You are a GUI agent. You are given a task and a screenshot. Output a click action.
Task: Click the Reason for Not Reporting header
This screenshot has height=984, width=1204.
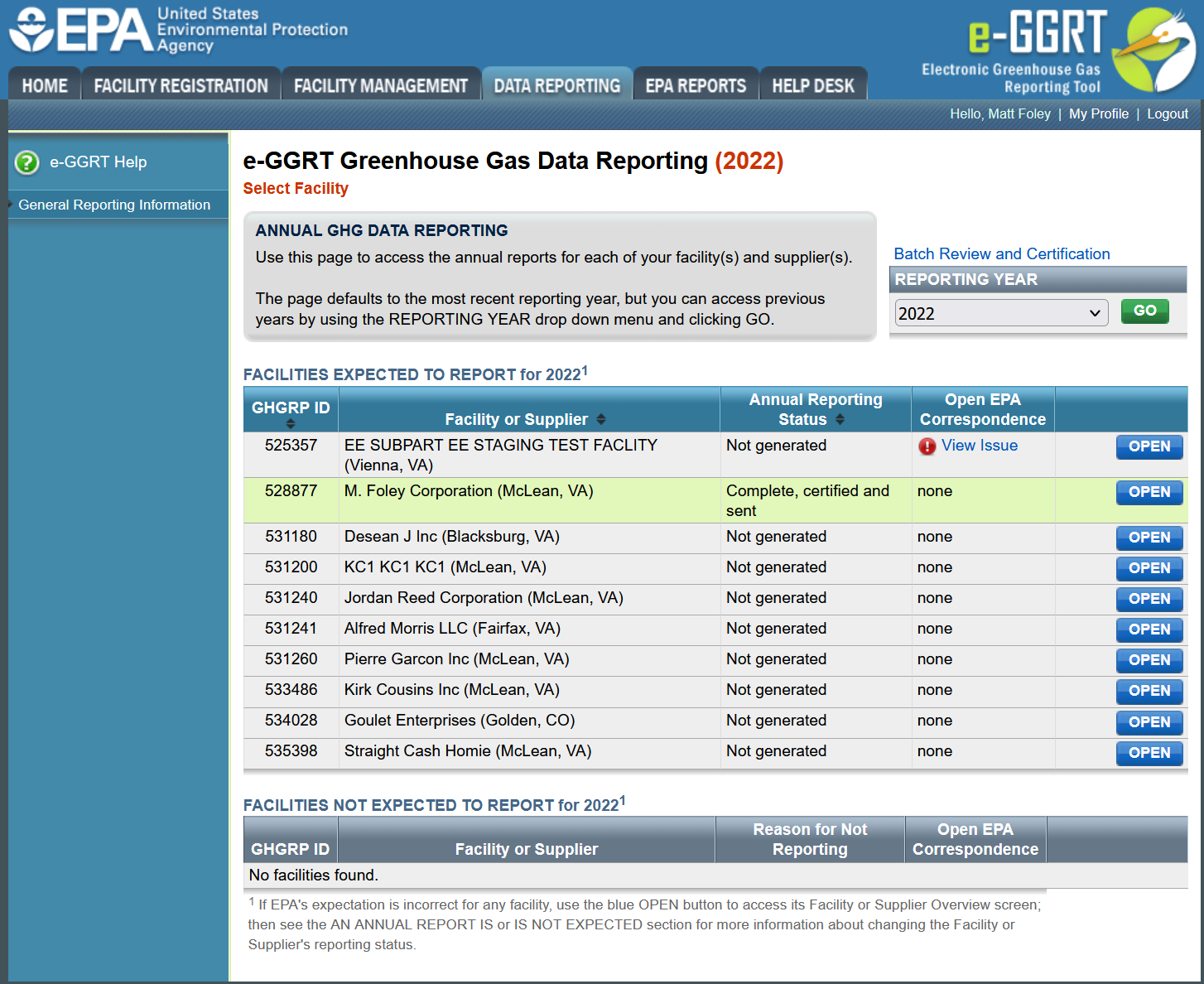click(810, 839)
